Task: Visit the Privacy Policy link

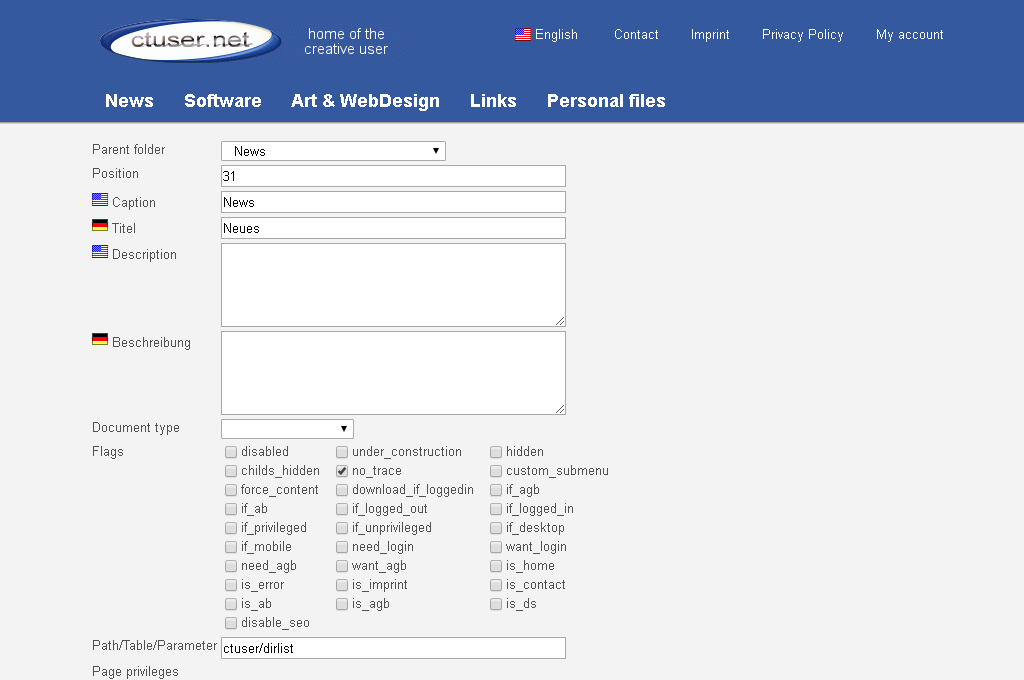Action: pos(802,34)
